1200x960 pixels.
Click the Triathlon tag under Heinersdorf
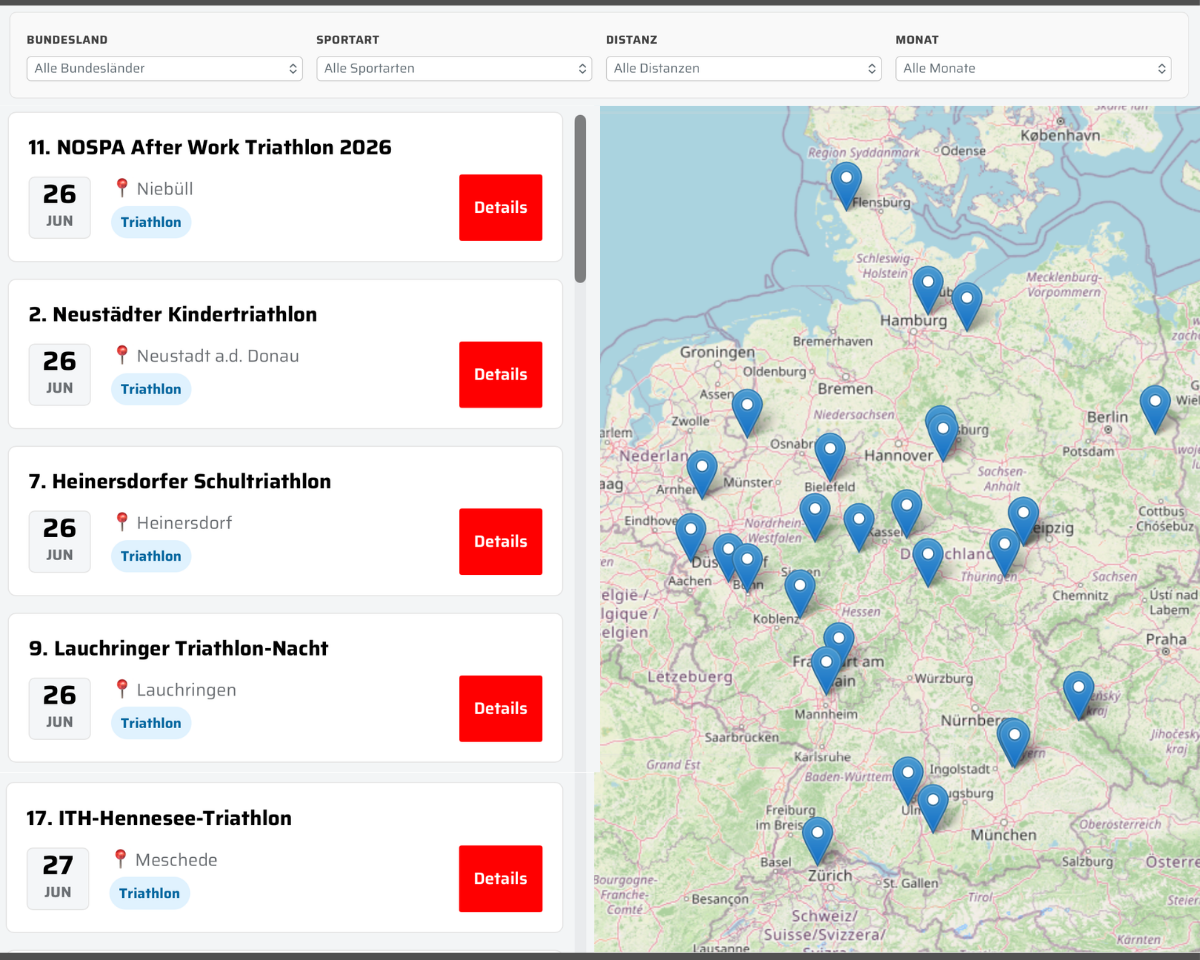tap(151, 556)
